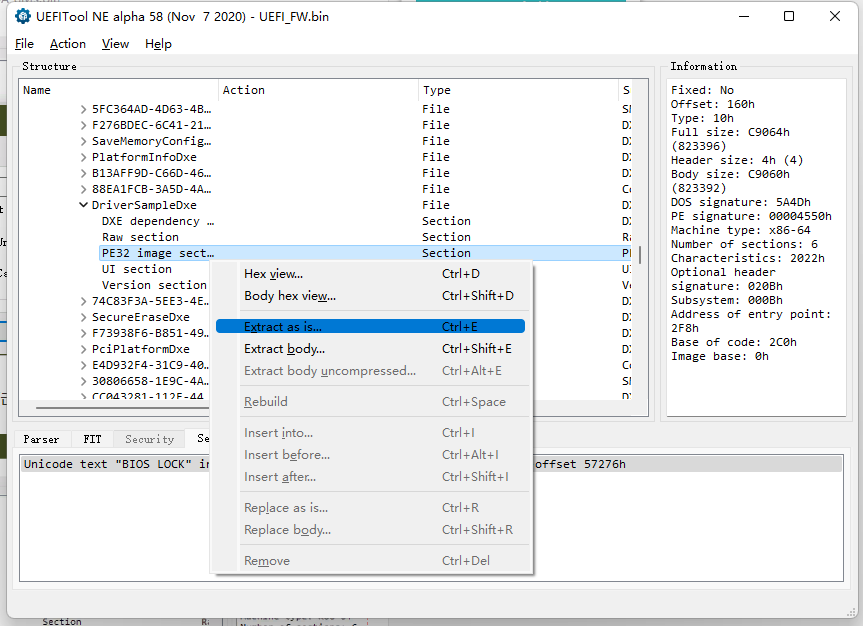
Task: Open the View menu
Action: (x=115, y=44)
